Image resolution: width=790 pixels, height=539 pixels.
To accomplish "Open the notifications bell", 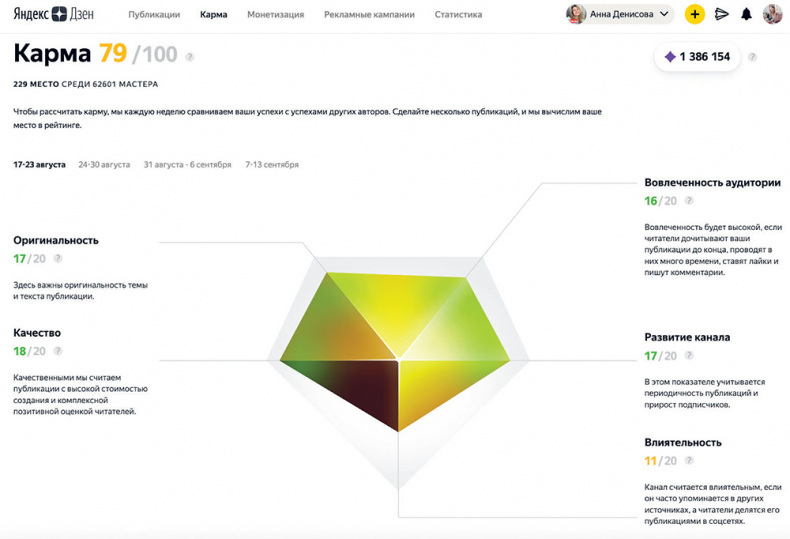I will pyautogui.click(x=746, y=14).
